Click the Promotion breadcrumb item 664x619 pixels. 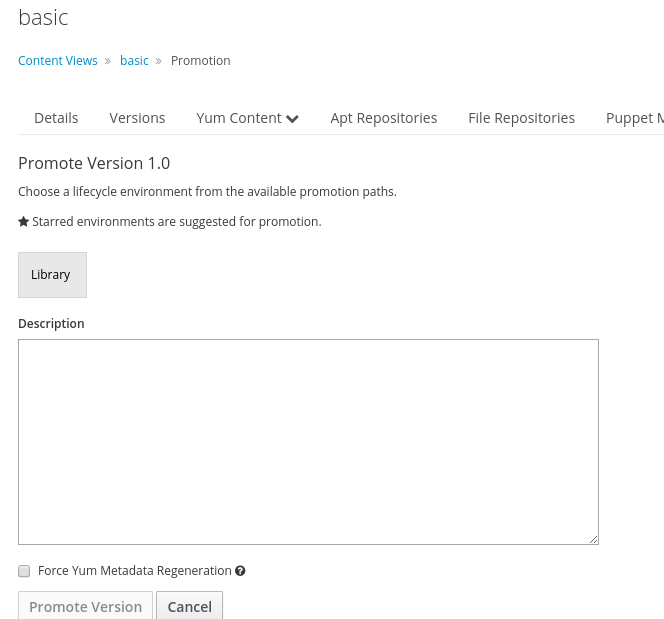(x=201, y=61)
